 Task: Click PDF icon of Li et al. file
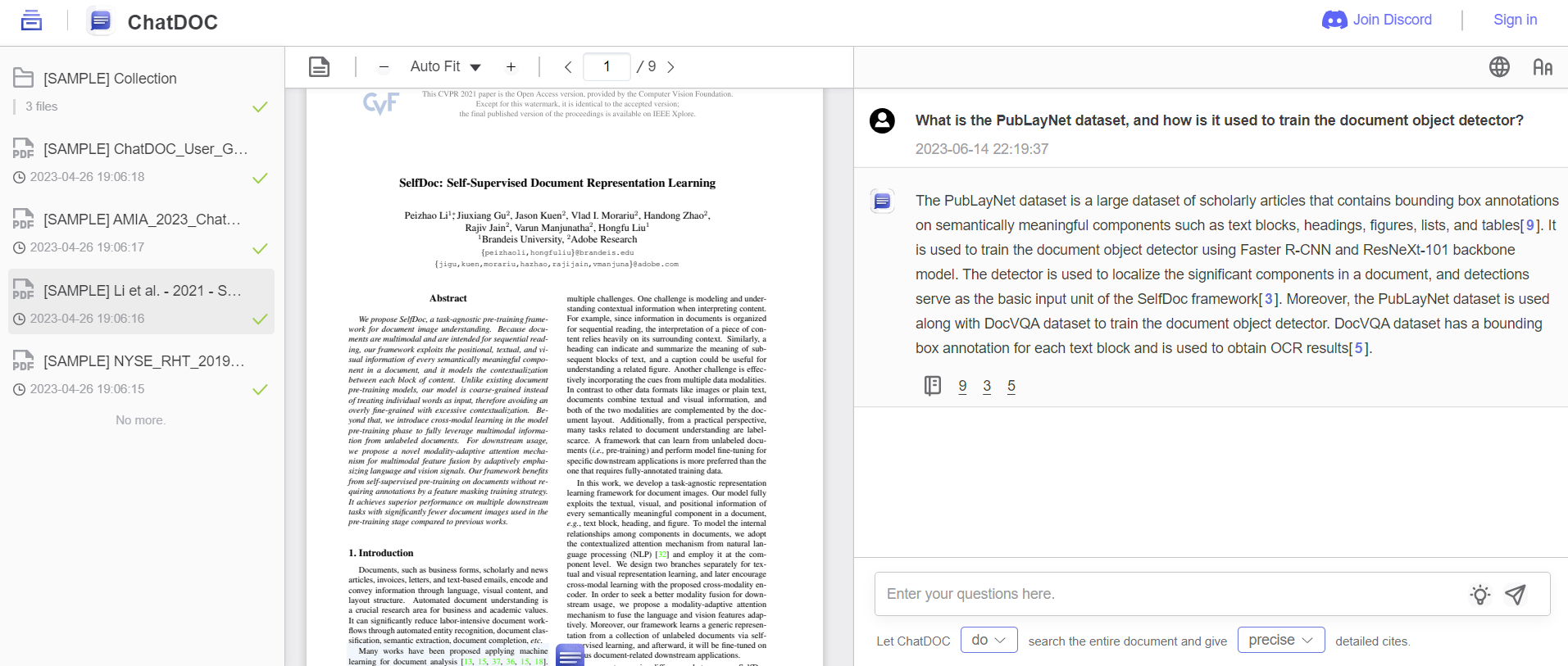pyautogui.click(x=24, y=290)
